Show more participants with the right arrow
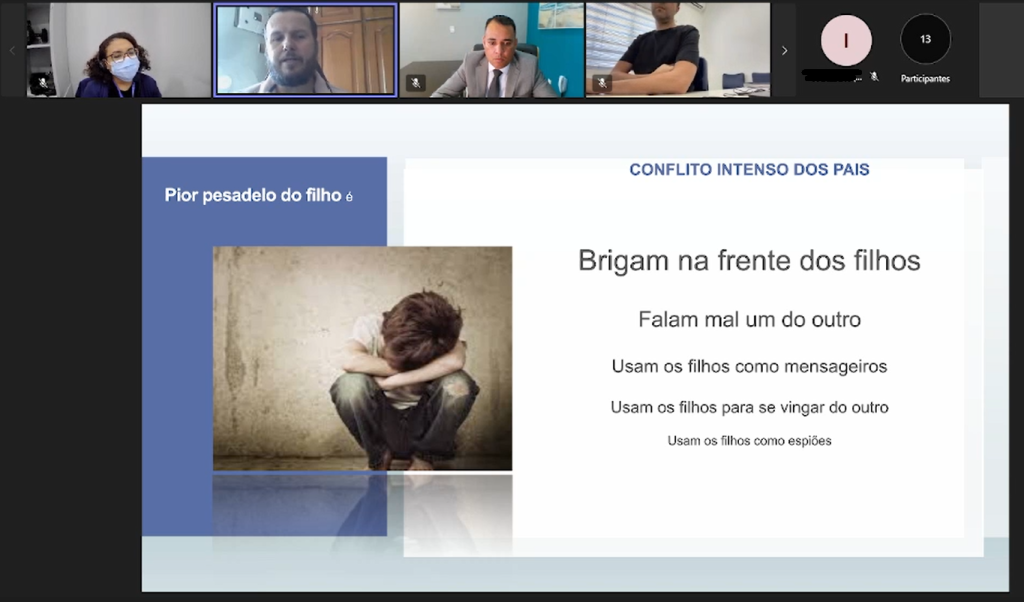The image size is (1024, 602). [x=784, y=50]
